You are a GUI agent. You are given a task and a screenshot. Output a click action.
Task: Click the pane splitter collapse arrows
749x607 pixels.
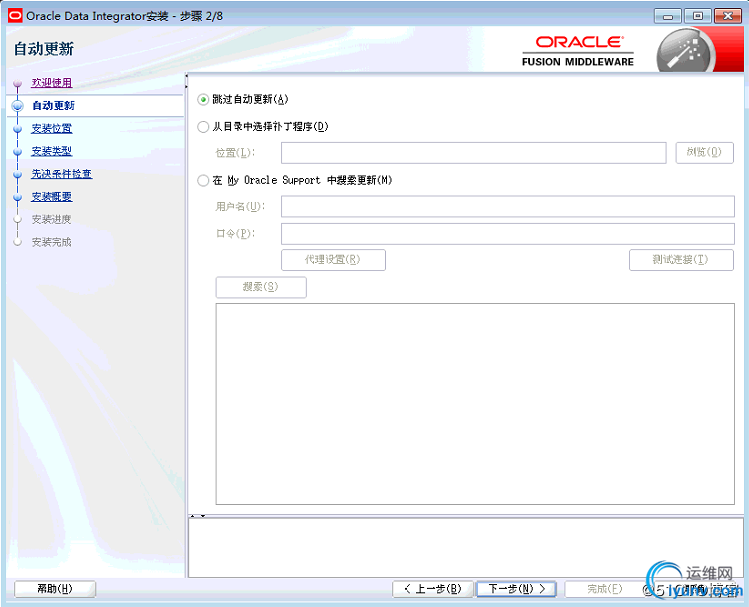coord(198,516)
